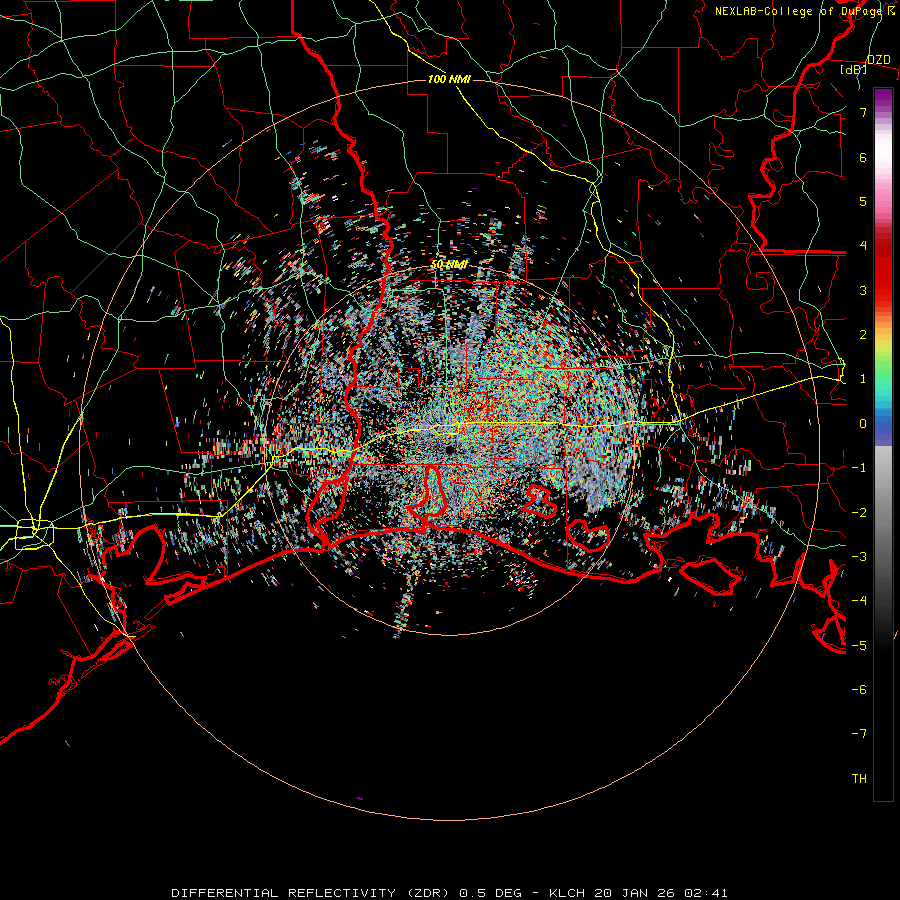The height and width of the screenshot is (900, 900).
Task: Click the Differential Reflectivity product title caption
Action: coord(449,893)
